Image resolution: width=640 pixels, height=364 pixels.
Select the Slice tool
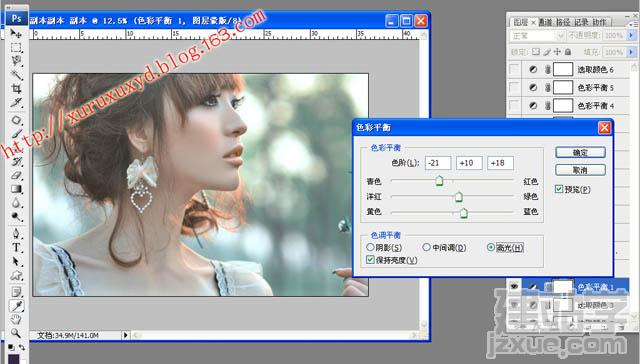pyautogui.click(x=16, y=102)
